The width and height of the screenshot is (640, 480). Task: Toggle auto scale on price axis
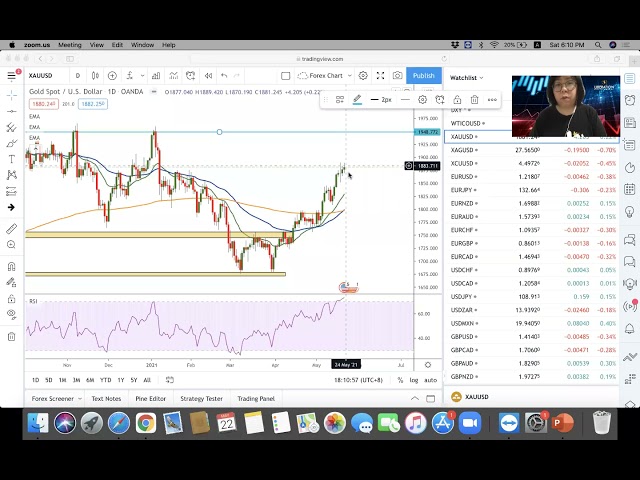pyautogui.click(x=430, y=380)
